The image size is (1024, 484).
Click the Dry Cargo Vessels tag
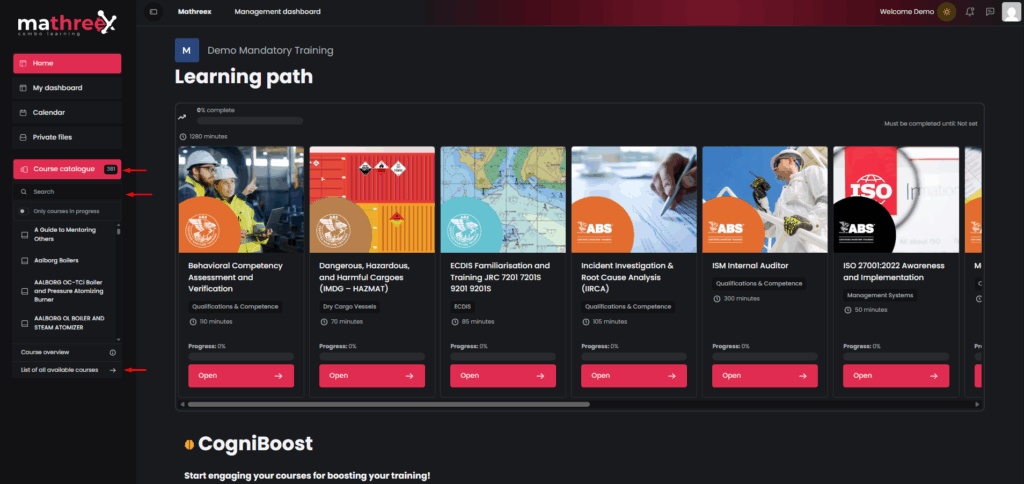[349, 306]
